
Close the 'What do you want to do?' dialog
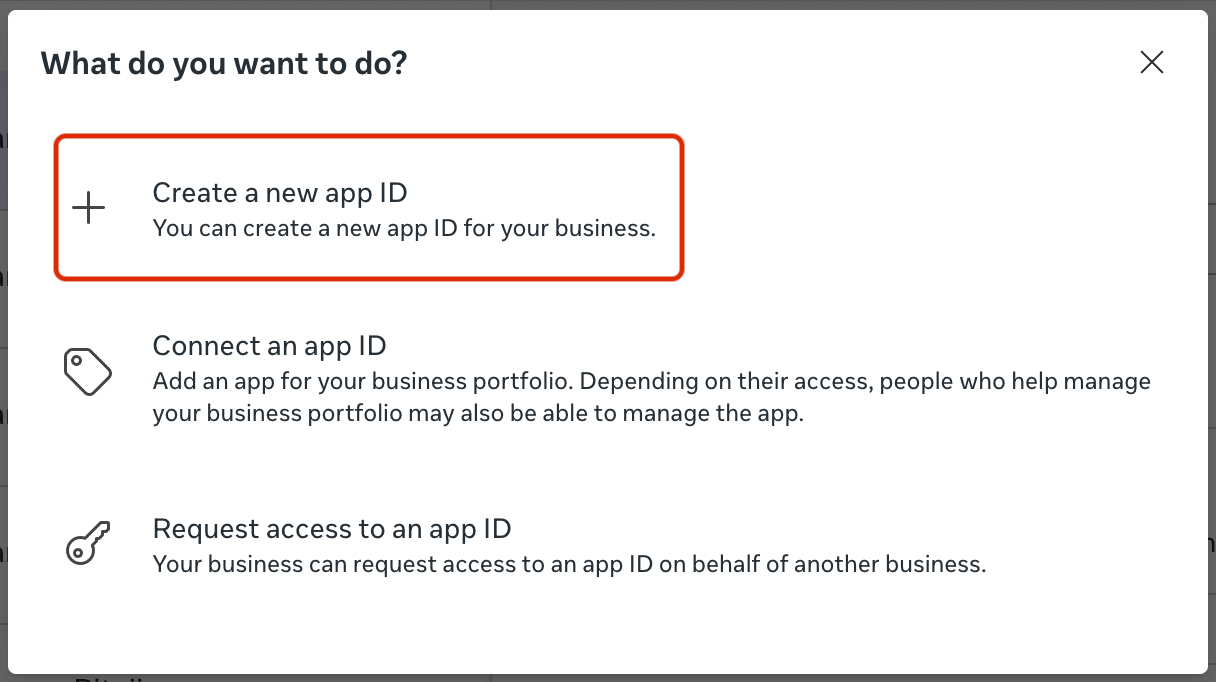[1152, 62]
